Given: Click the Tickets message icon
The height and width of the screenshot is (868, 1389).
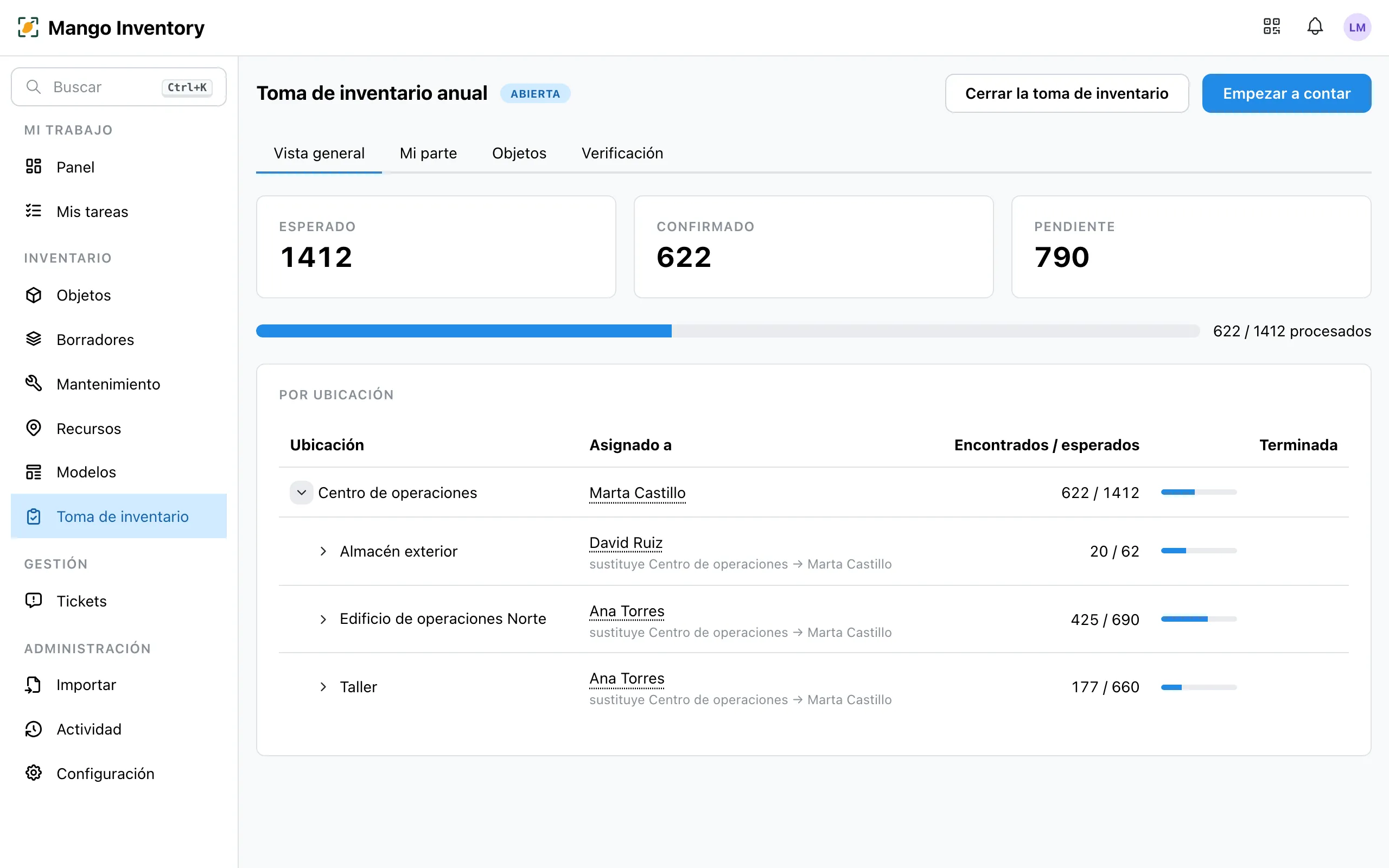Looking at the screenshot, I should click(34, 601).
